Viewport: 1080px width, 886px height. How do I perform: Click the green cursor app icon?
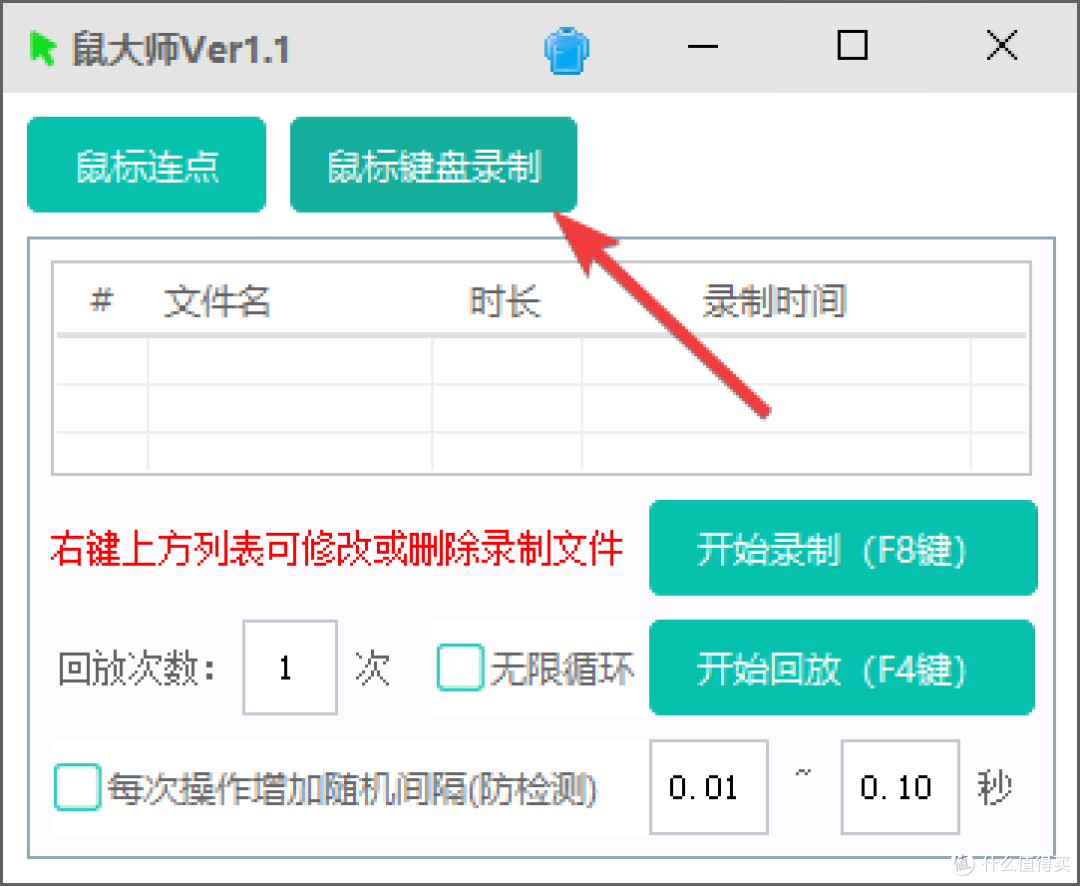(x=43, y=49)
